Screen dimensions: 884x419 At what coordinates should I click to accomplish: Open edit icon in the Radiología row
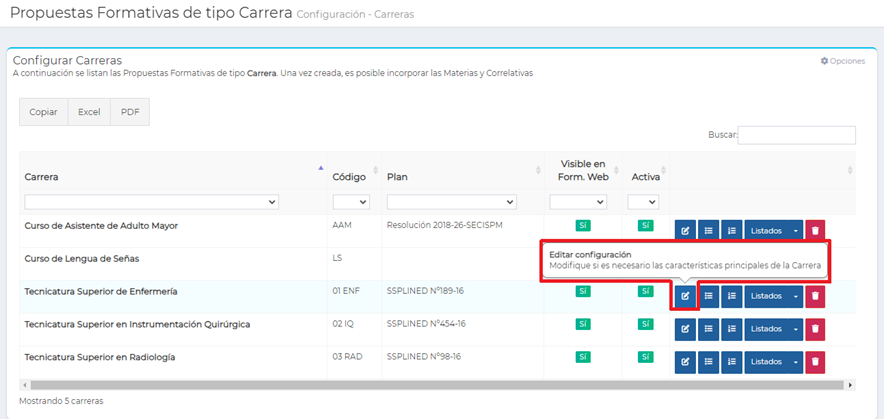coord(685,362)
